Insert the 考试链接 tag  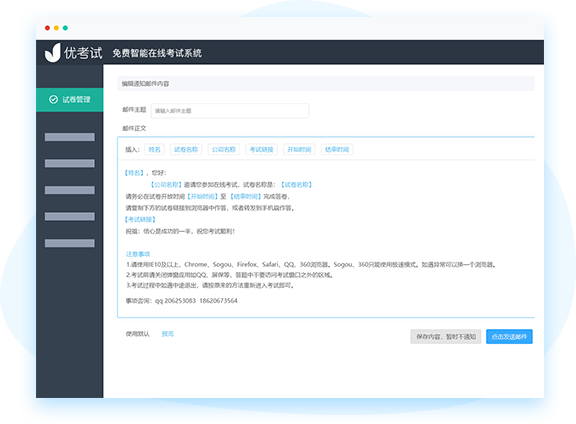click(x=262, y=150)
